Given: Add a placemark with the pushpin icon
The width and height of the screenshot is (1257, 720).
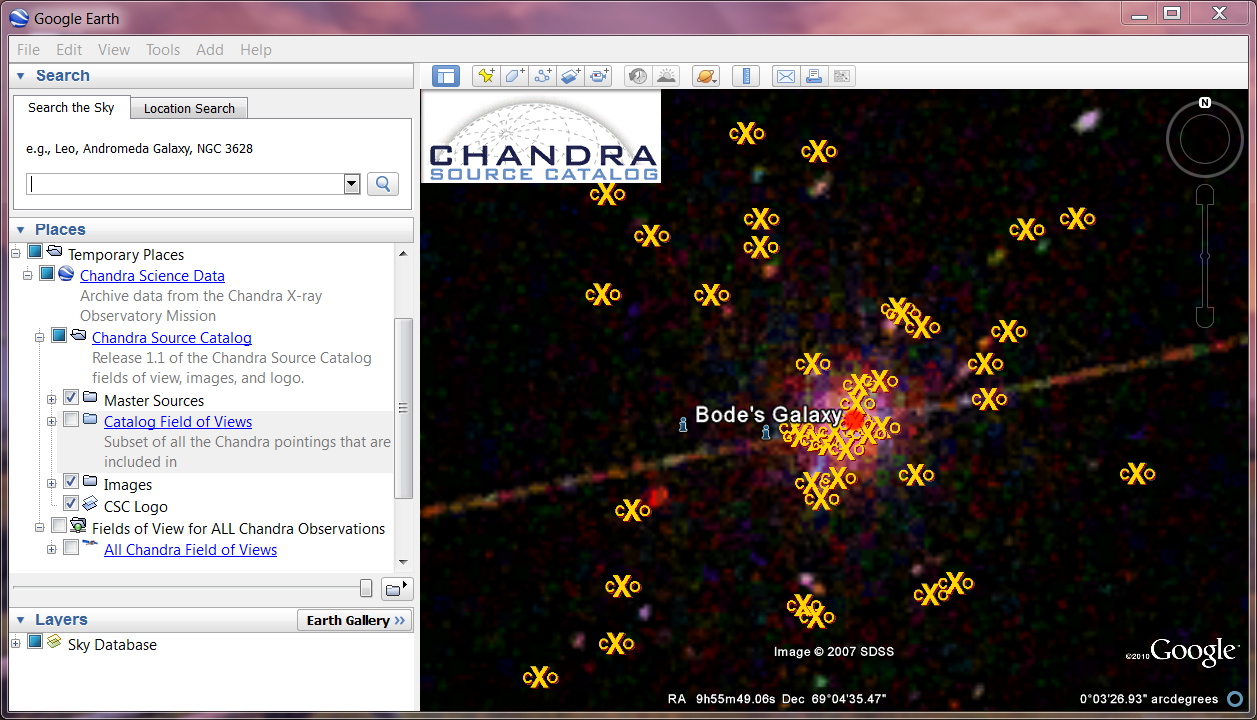Looking at the screenshot, I should 486,76.
